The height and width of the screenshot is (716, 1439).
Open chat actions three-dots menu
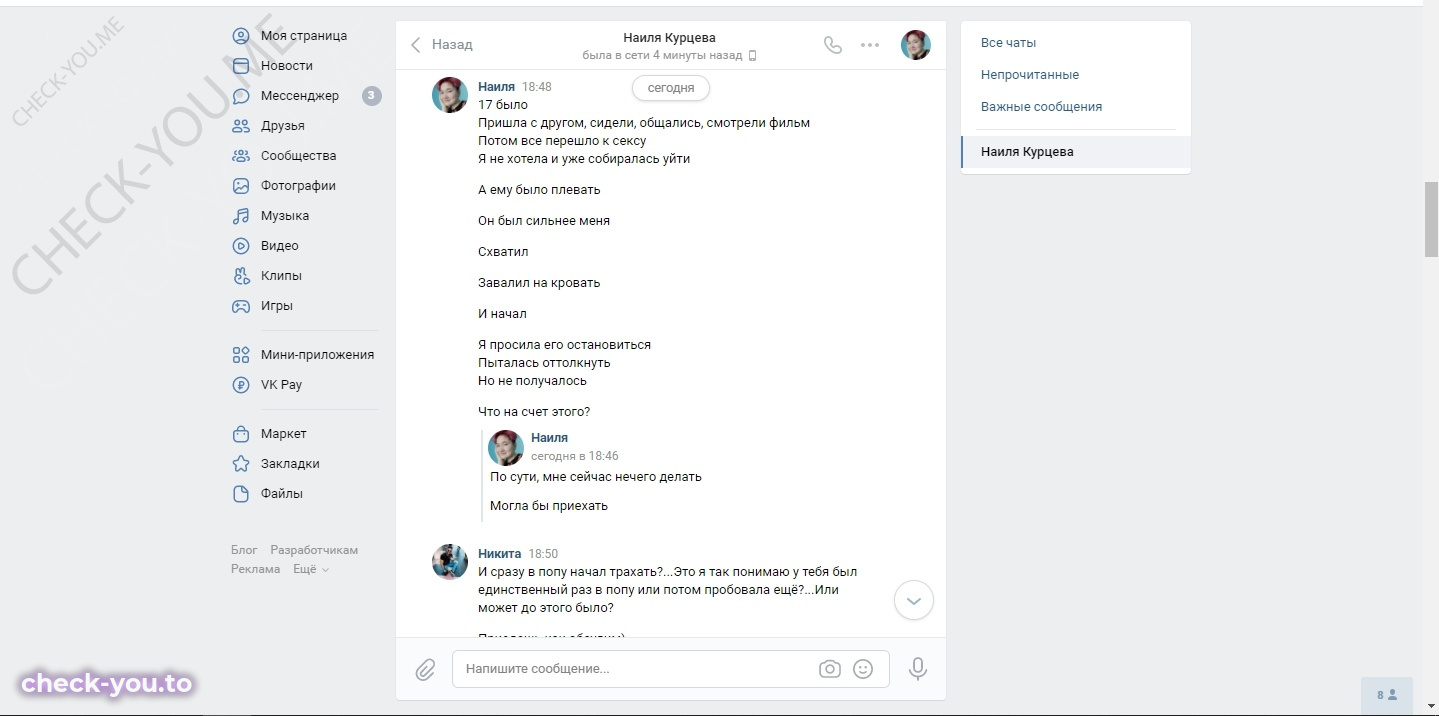click(870, 45)
